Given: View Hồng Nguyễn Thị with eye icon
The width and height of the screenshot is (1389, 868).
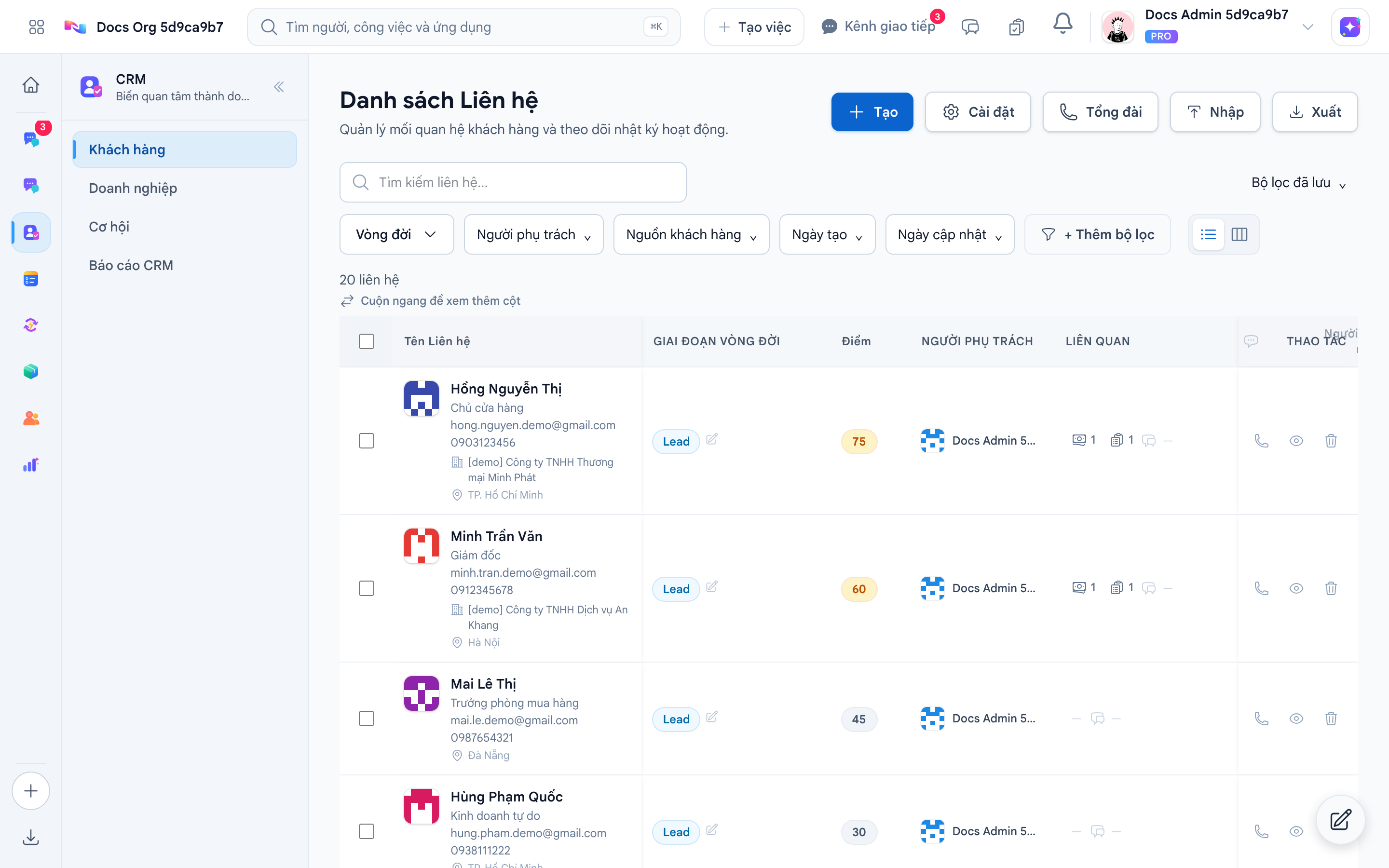Looking at the screenshot, I should 1296,441.
